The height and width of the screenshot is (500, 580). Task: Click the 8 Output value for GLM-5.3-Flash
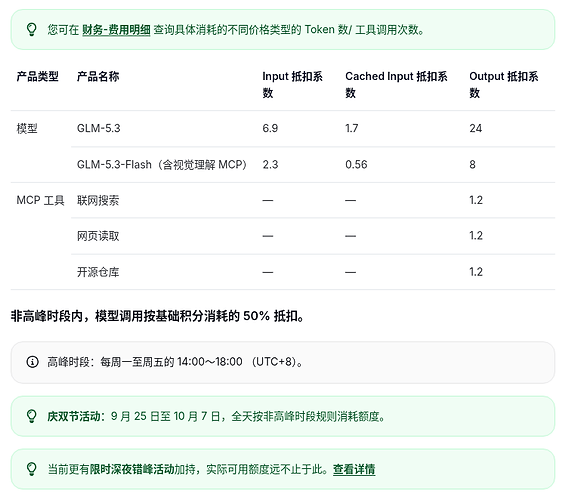(x=472, y=165)
